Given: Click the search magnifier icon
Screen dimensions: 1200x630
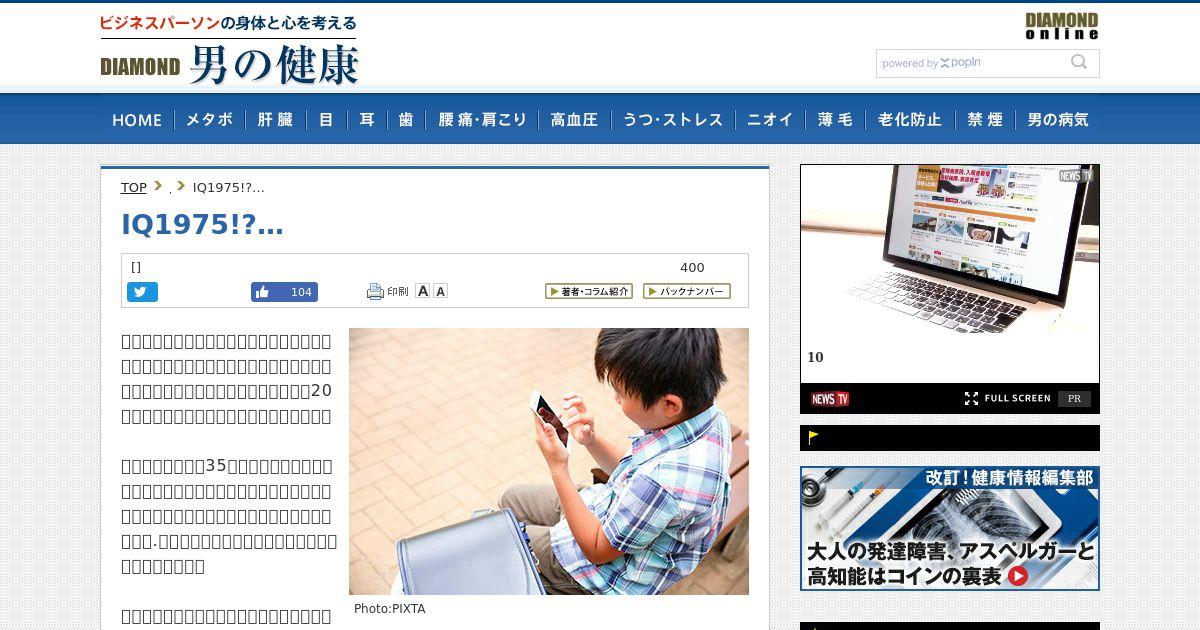Looking at the screenshot, I should point(1079,62).
